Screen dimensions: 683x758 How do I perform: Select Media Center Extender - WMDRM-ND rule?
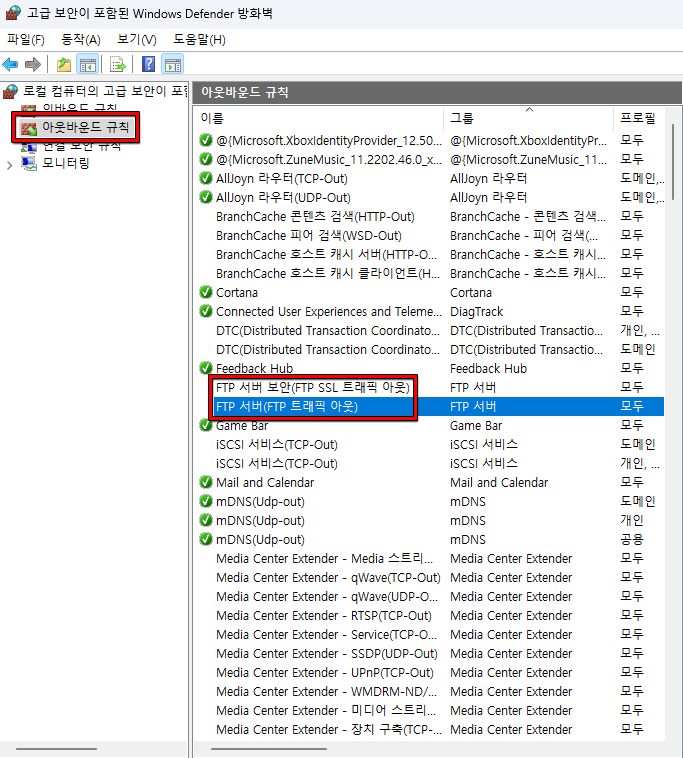pyautogui.click(x=326, y=691)
